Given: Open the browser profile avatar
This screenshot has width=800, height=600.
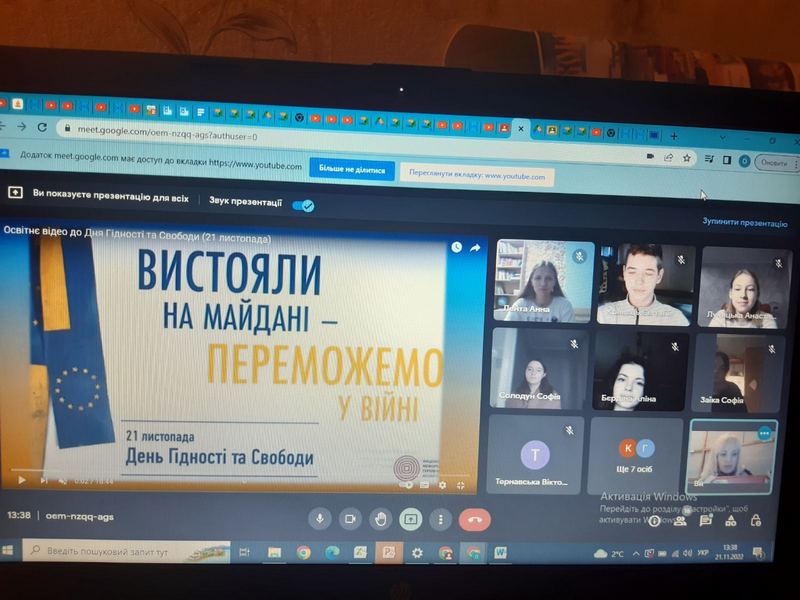Looking at the screenshot, I should 744,161.
